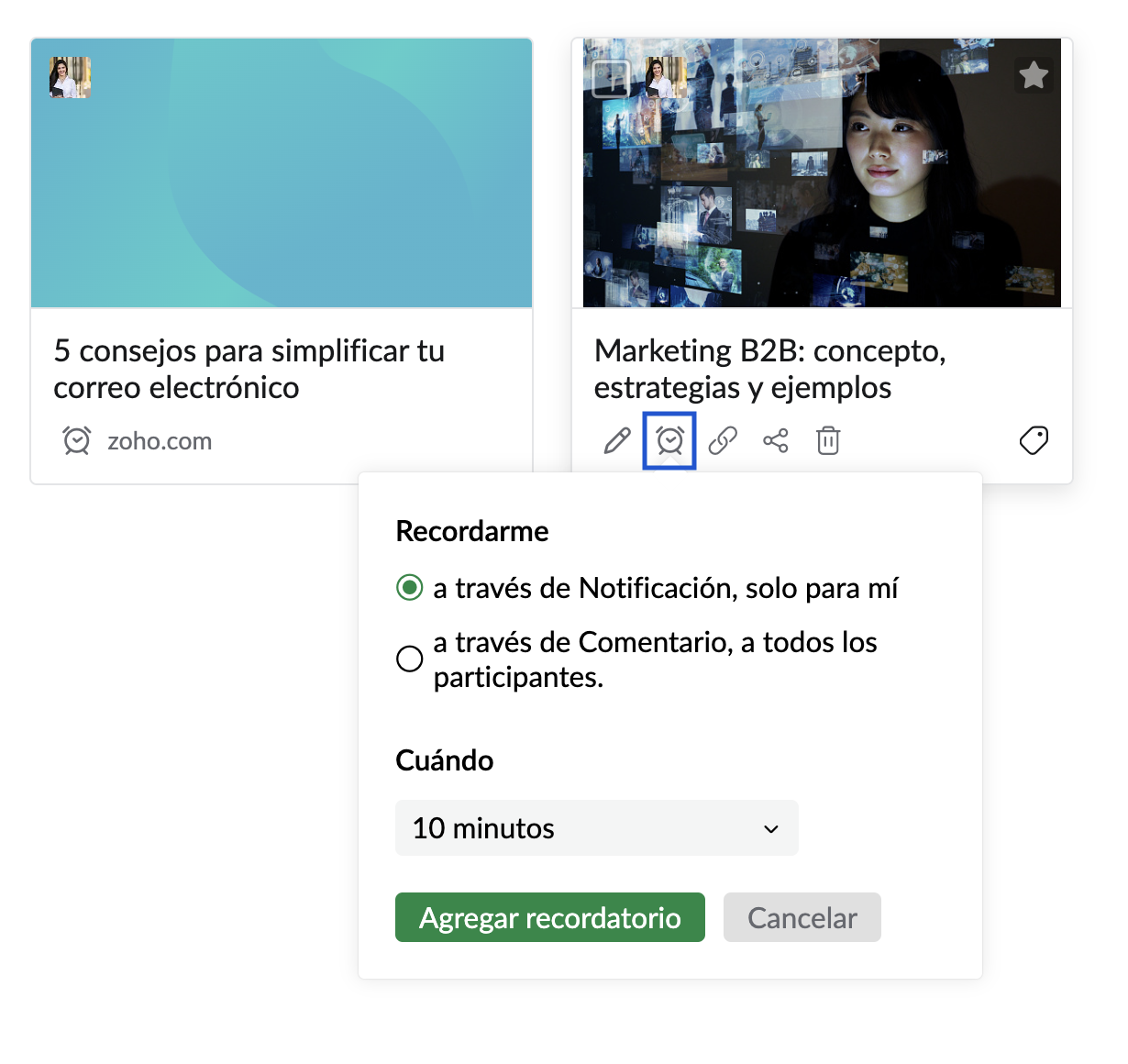Click user avatar on the Marketing B2B card
Viewport: 1128px width, 1064px height.
(x=667, y=77)
